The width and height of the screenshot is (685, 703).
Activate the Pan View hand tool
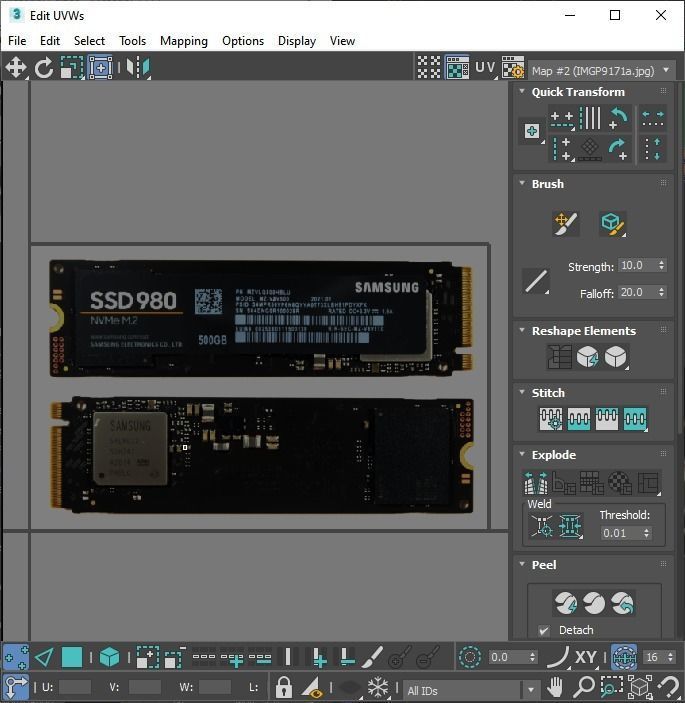[x=555, y=687]
